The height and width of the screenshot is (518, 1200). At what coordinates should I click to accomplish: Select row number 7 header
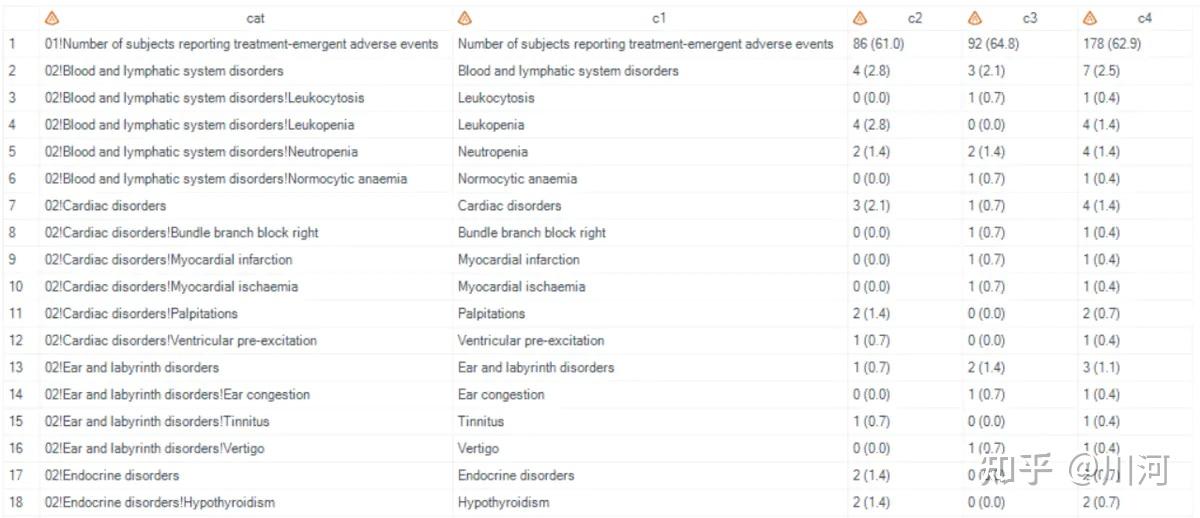pos(12,206)
